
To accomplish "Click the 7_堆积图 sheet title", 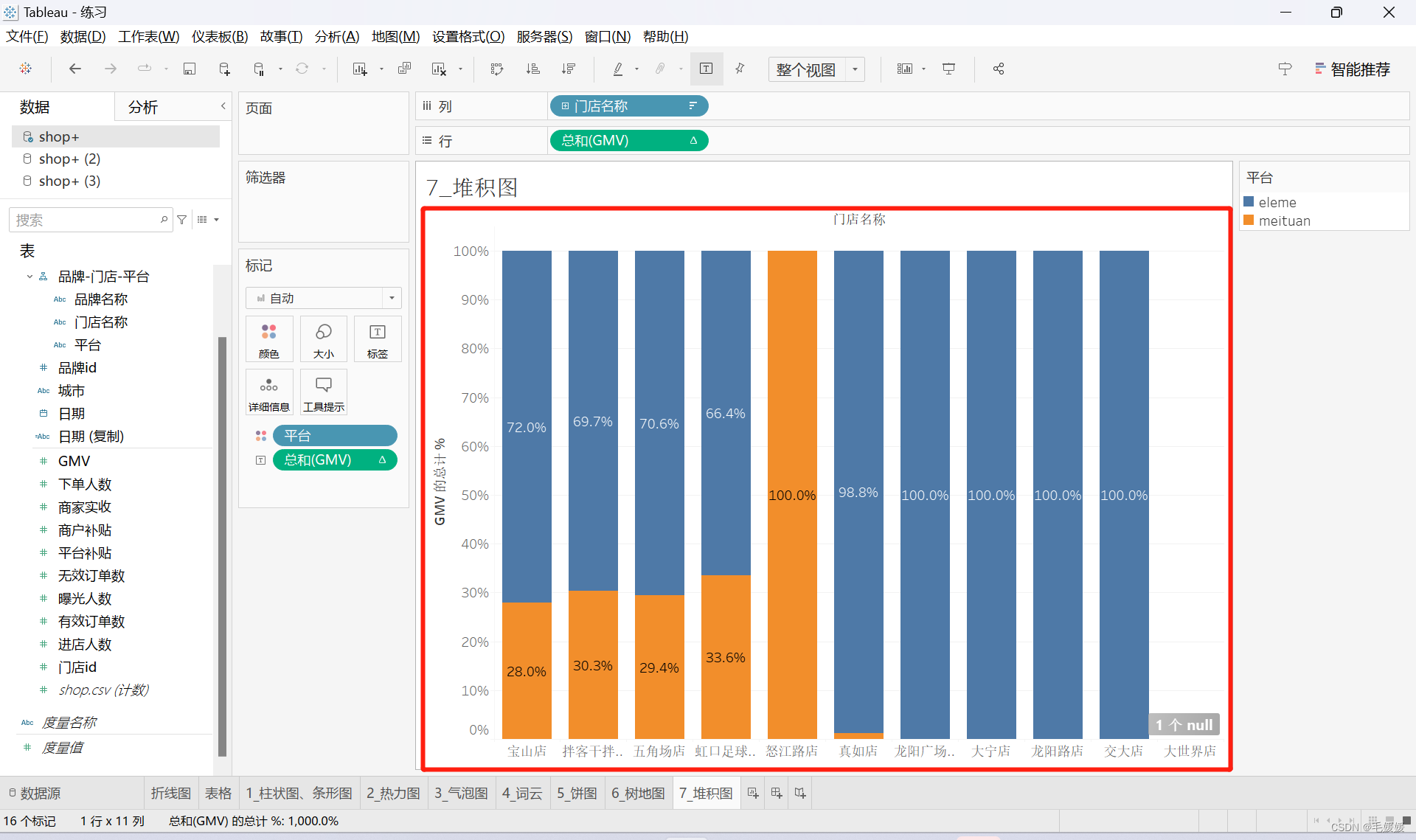I will pos(472,187).
